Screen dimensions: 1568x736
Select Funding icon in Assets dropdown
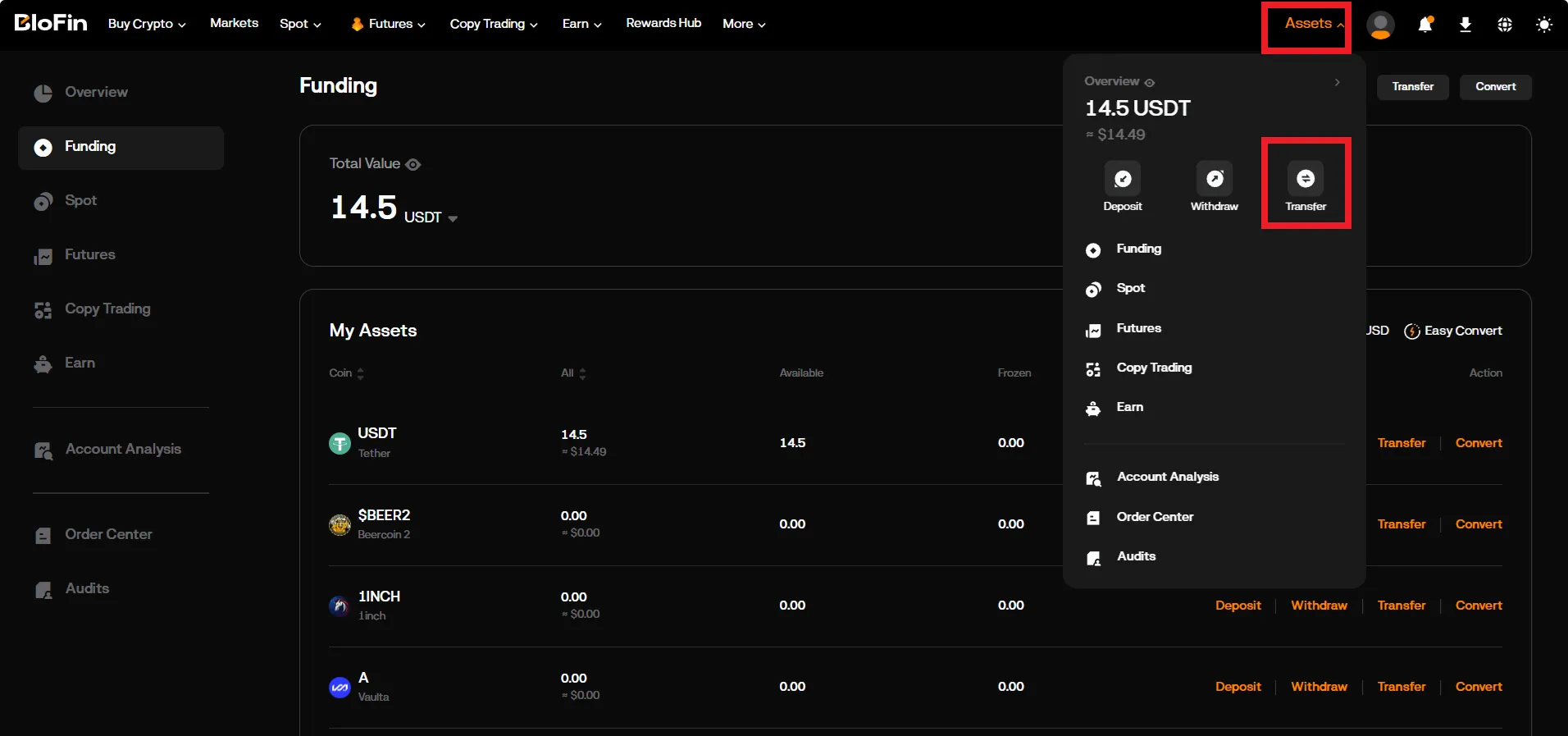[x=1093, y=250]
